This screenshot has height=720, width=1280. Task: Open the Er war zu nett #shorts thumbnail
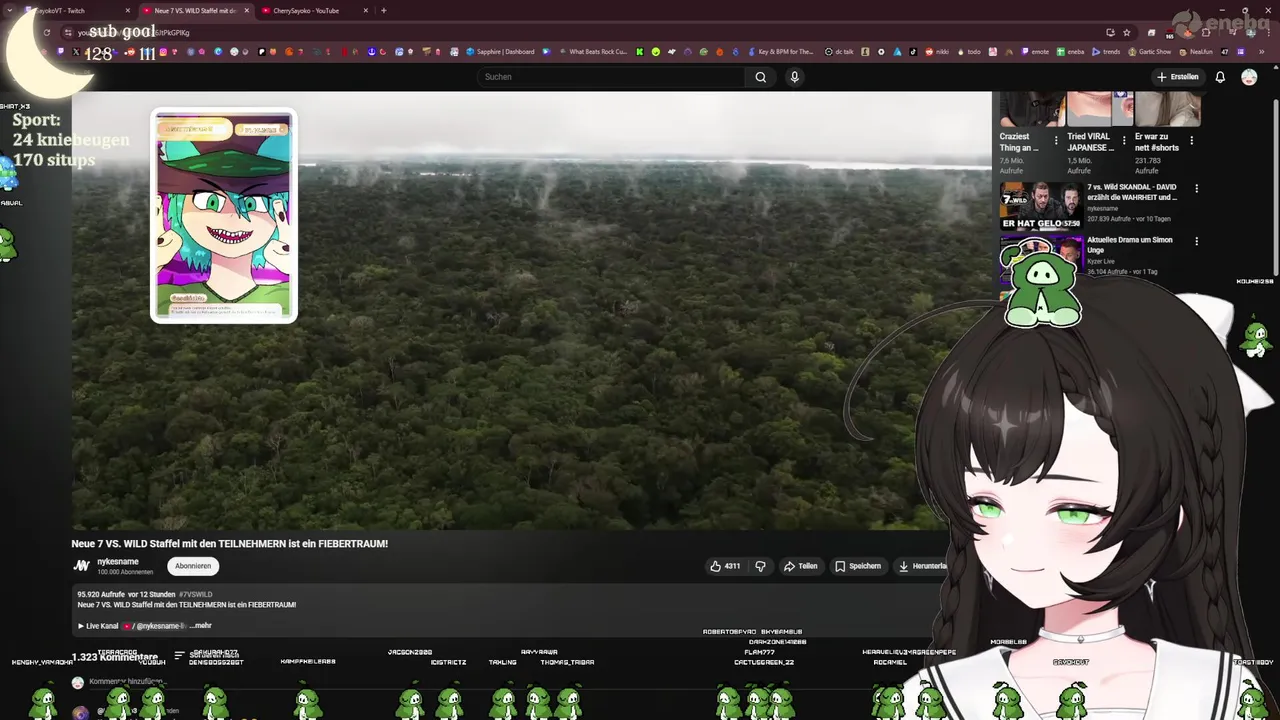(1167, 110)
